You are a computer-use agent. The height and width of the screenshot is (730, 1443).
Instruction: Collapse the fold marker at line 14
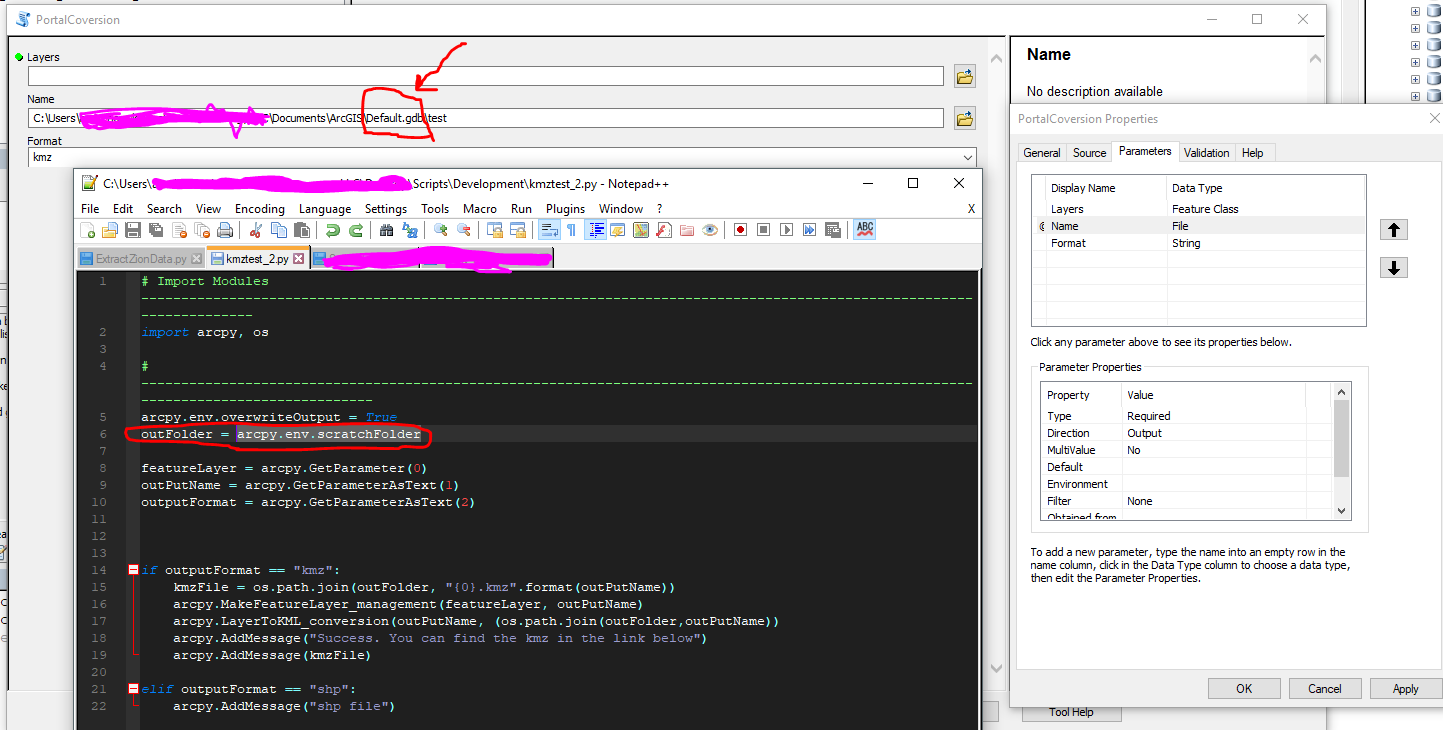(x=133, y=570)
